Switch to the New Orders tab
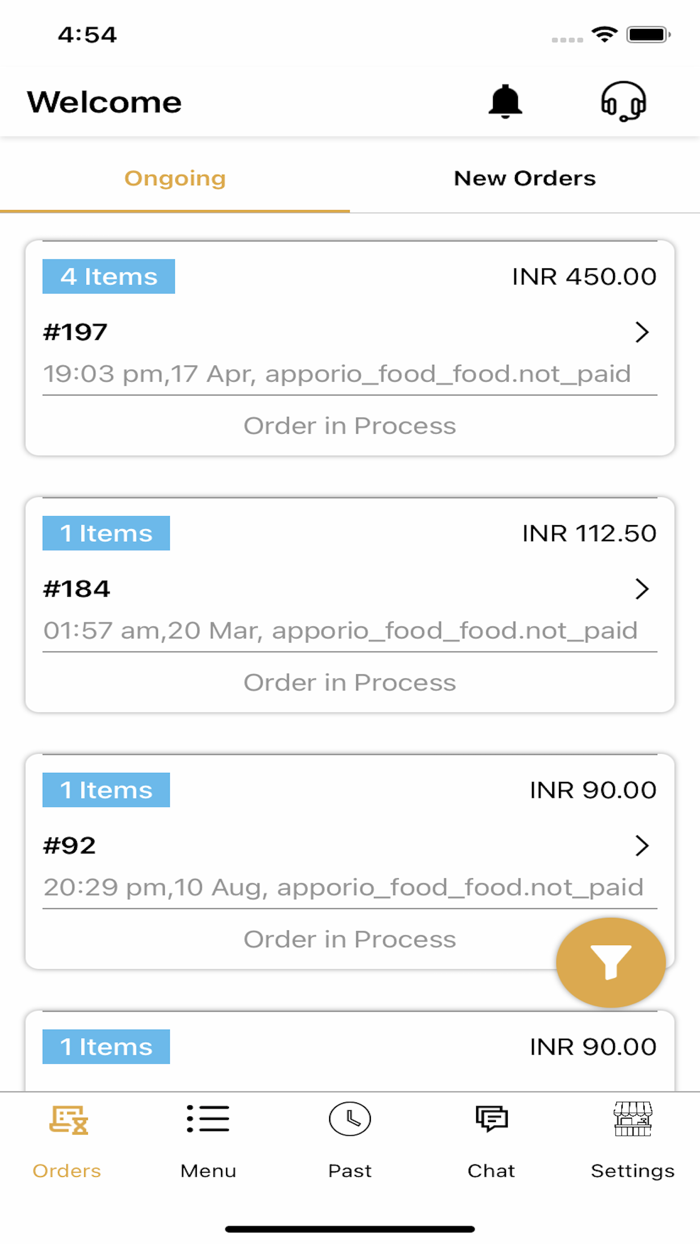 coord(524,179)
